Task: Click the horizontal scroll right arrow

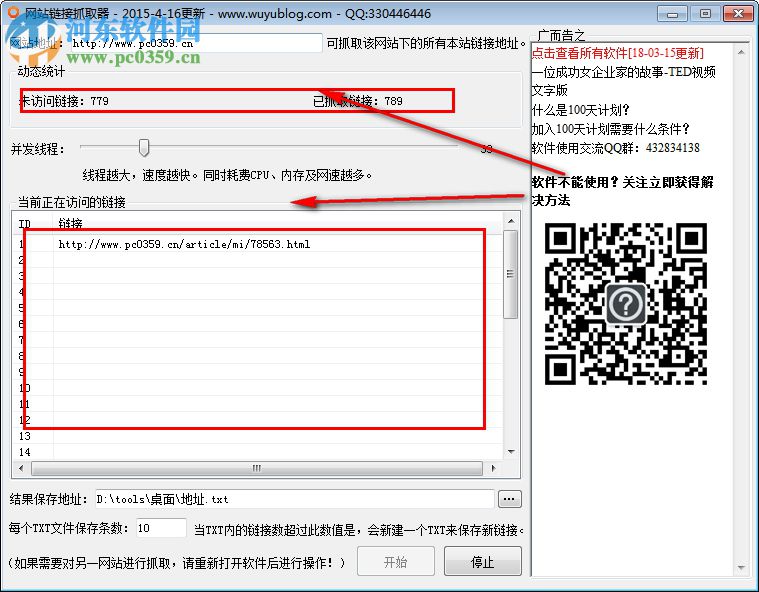Action: [x=493, y=468]
